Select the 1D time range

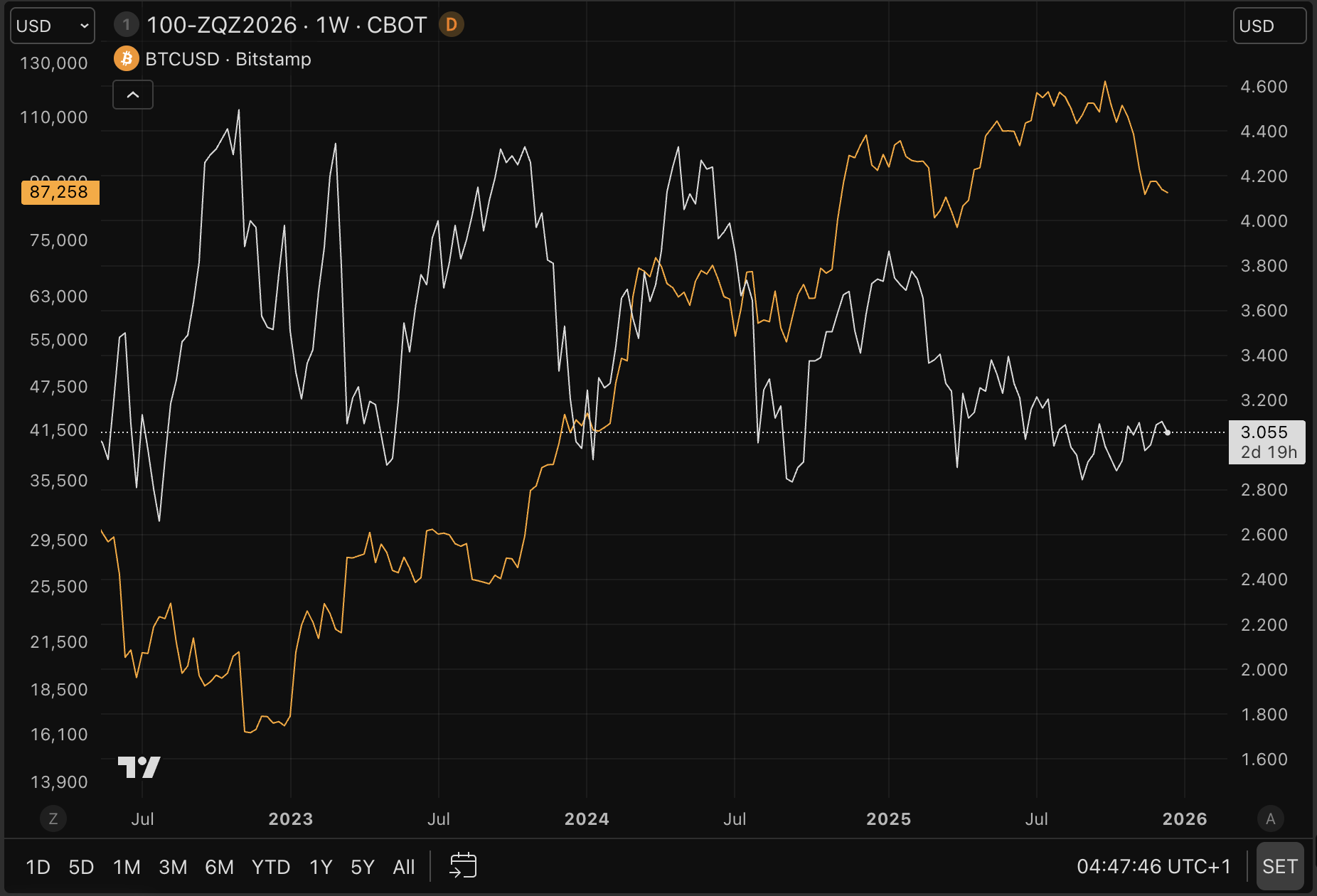(38, 867)
